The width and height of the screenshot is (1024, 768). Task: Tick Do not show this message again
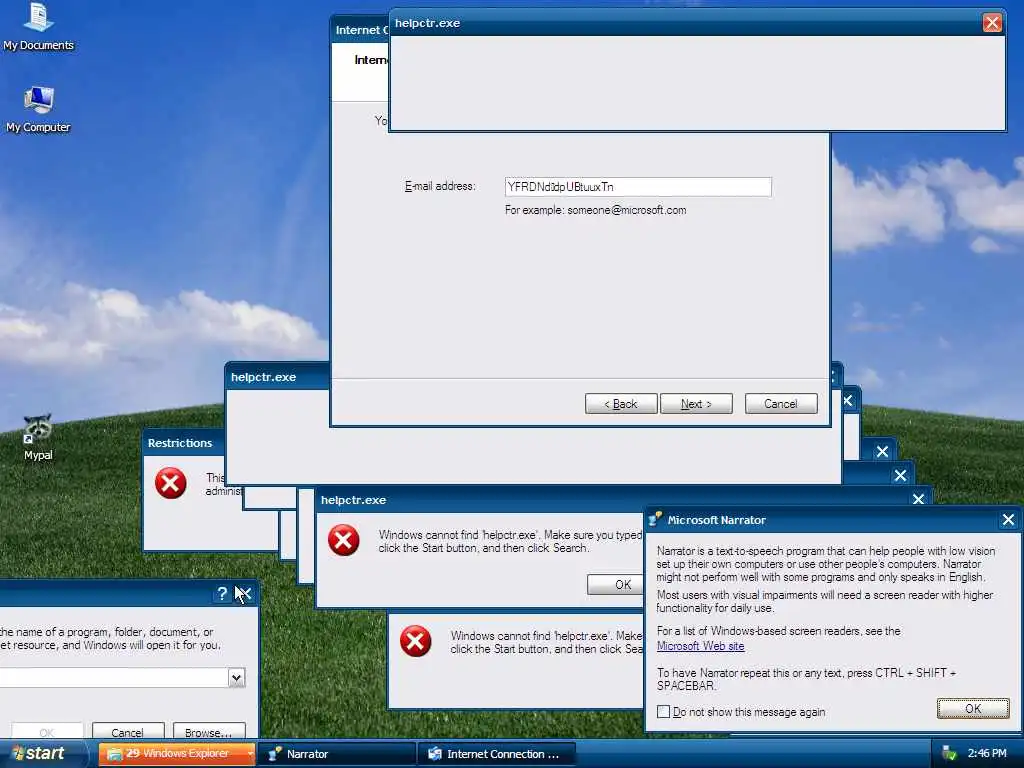[x=664, y=712]
